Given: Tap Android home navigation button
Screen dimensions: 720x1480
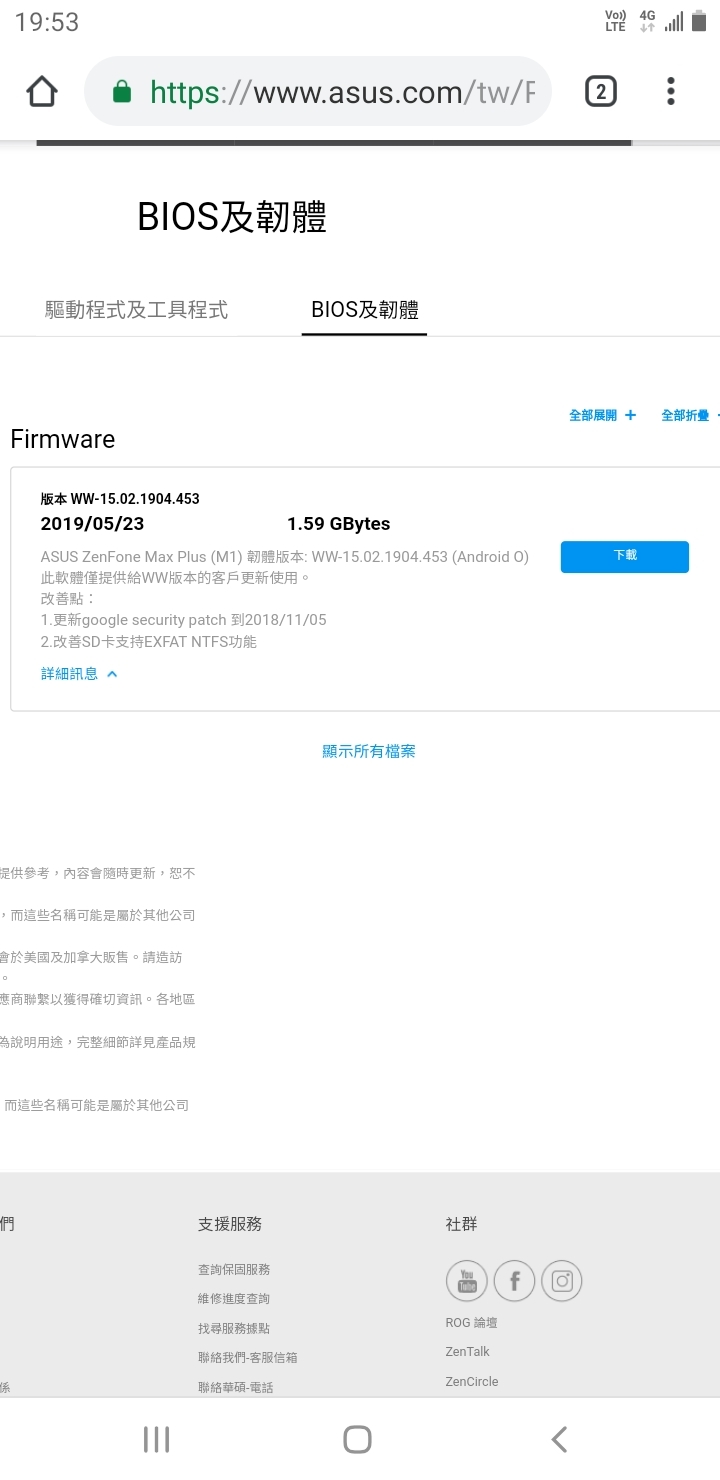Looking at the screenshot, I should (x=357, y=1439).
